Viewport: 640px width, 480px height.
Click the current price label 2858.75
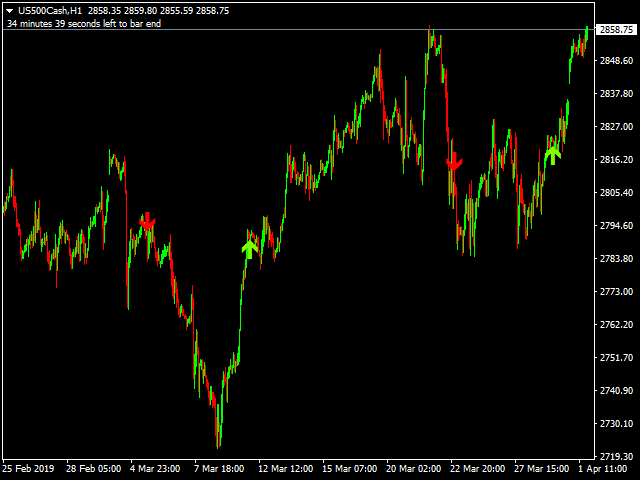(616, 29)
